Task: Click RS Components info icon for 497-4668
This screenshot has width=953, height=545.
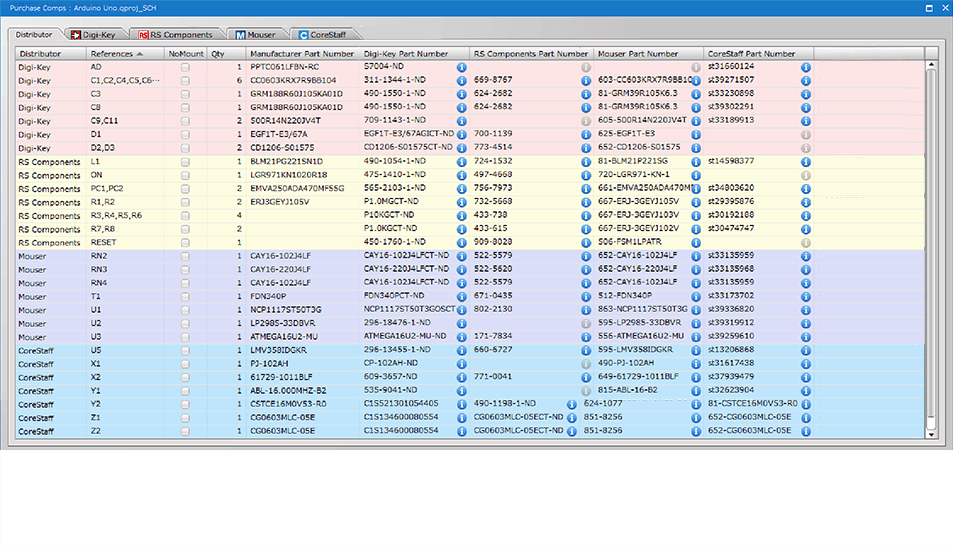Action: tap(586, 176)
